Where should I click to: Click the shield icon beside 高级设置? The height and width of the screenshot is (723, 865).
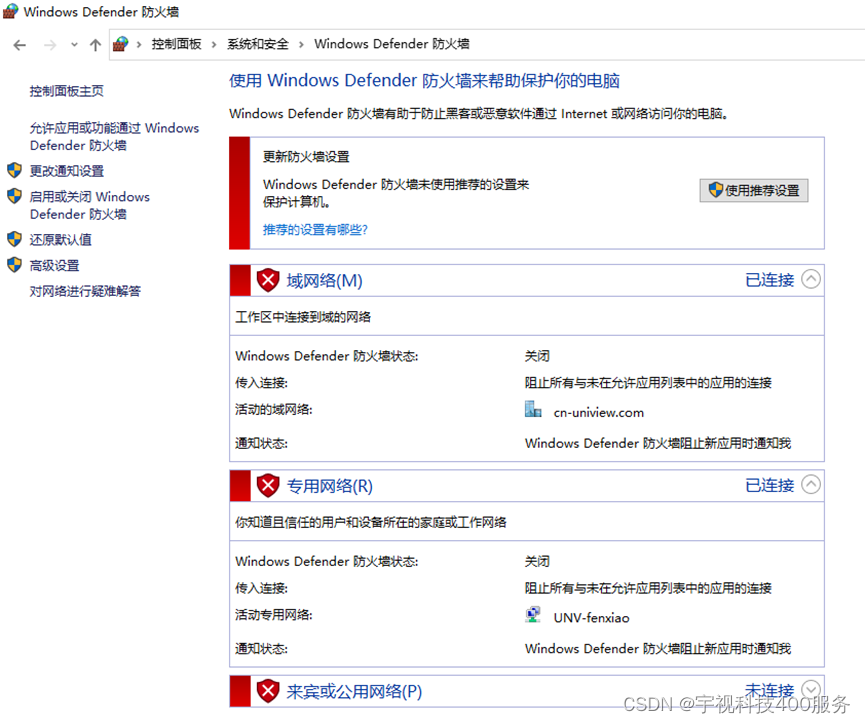tap(14, 265)
